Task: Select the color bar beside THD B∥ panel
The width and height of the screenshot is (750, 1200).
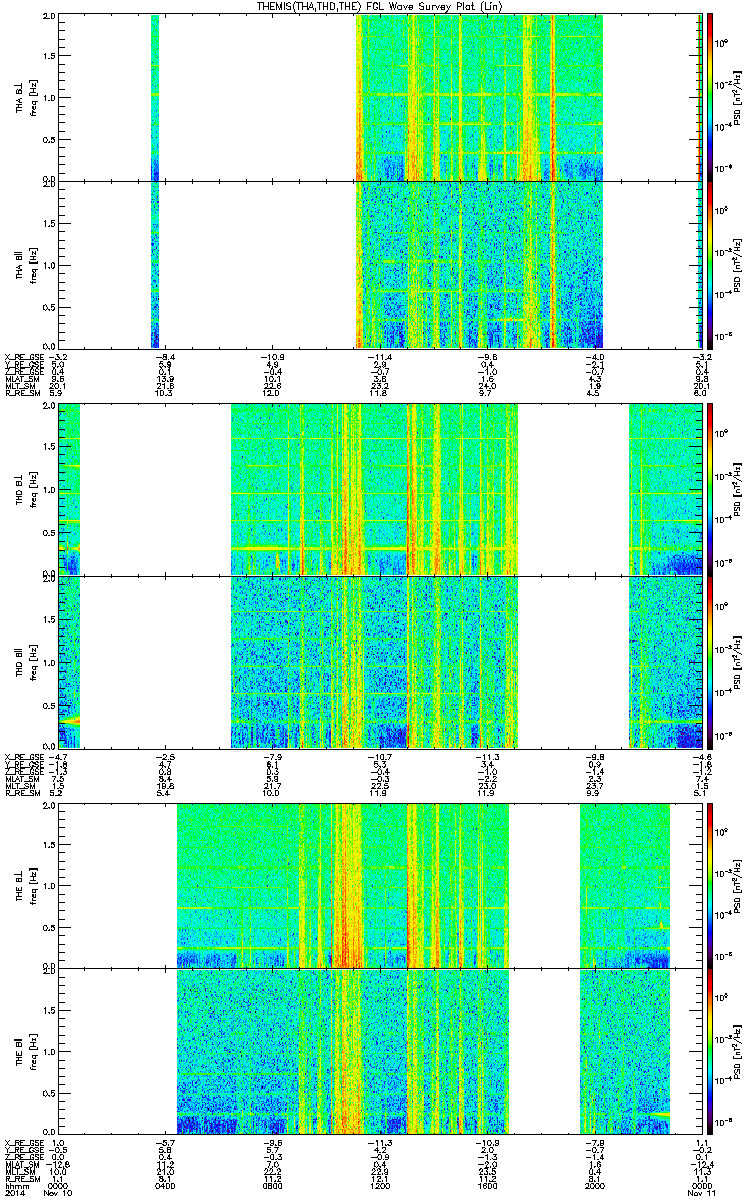Action: [710, 661]
